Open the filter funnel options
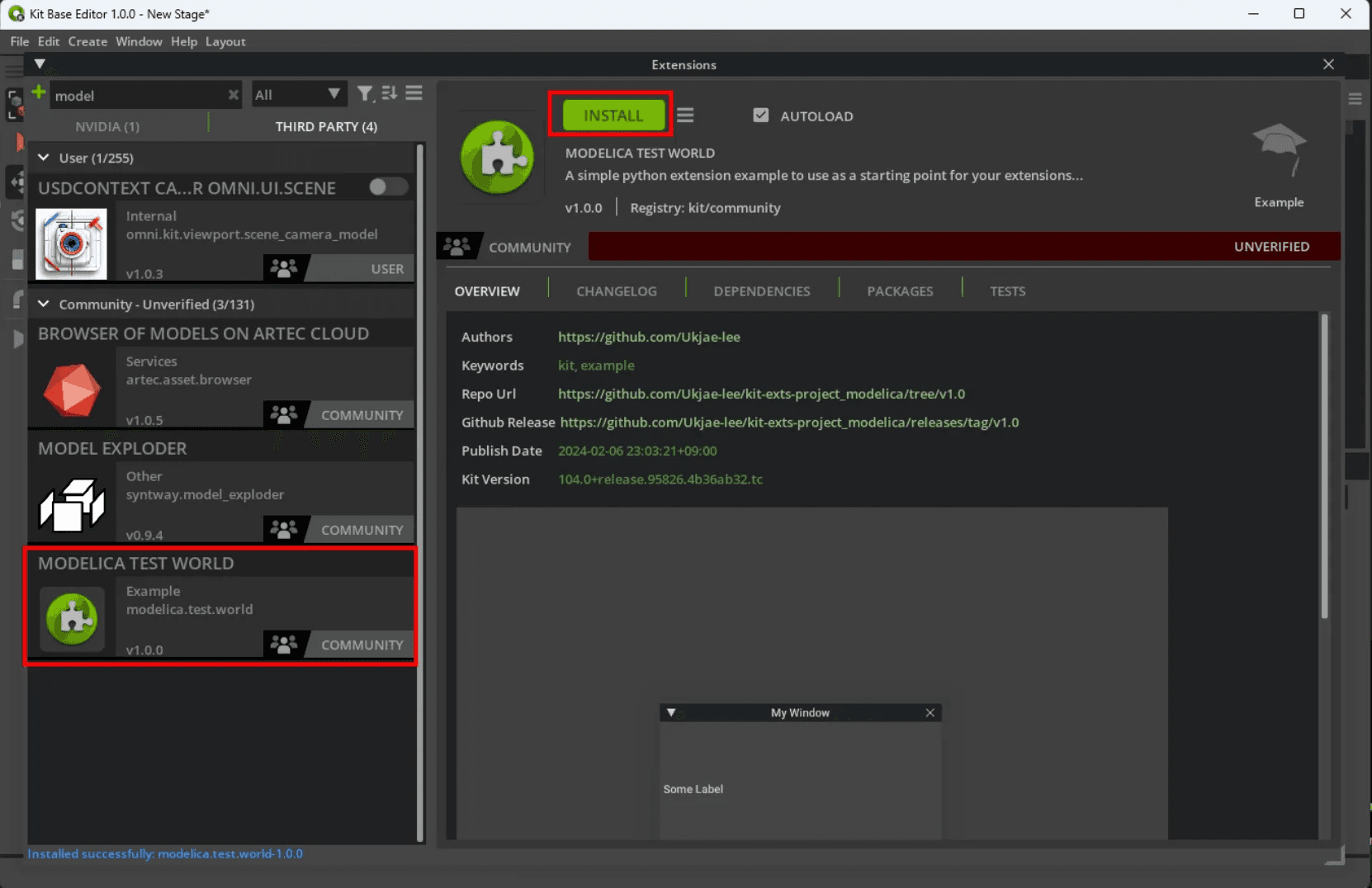The height and width of the screenshot is (888, 1372). 365,94
